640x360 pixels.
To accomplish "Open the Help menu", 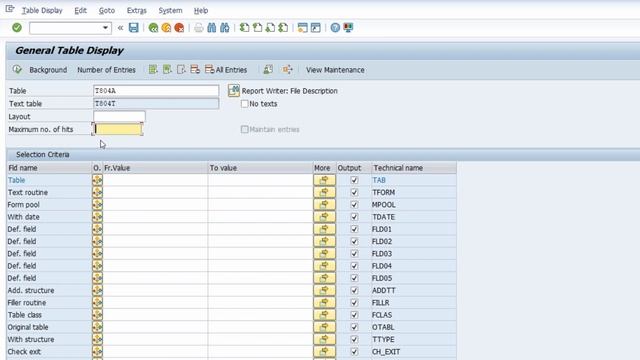I will point(201,11).
